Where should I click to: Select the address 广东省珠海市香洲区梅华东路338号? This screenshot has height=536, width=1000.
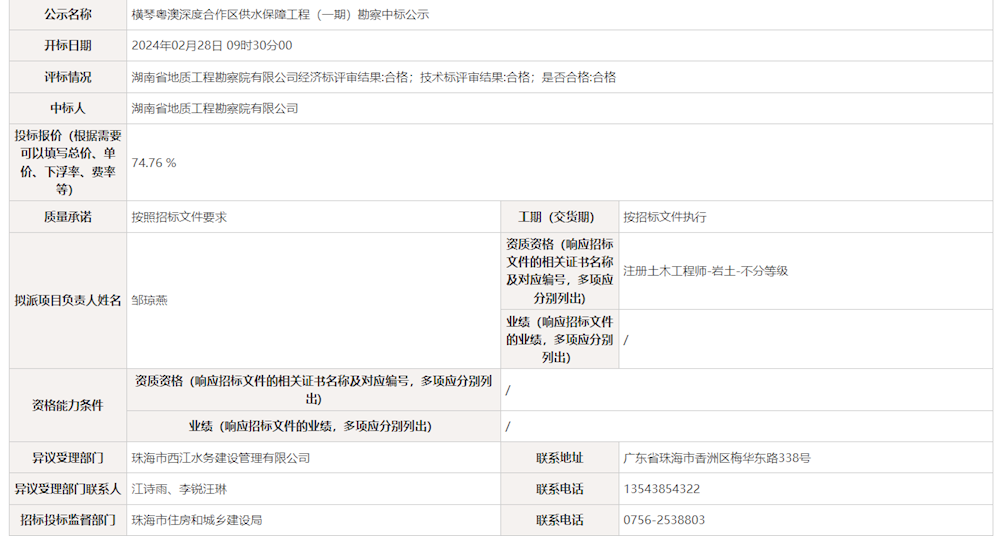715,458
